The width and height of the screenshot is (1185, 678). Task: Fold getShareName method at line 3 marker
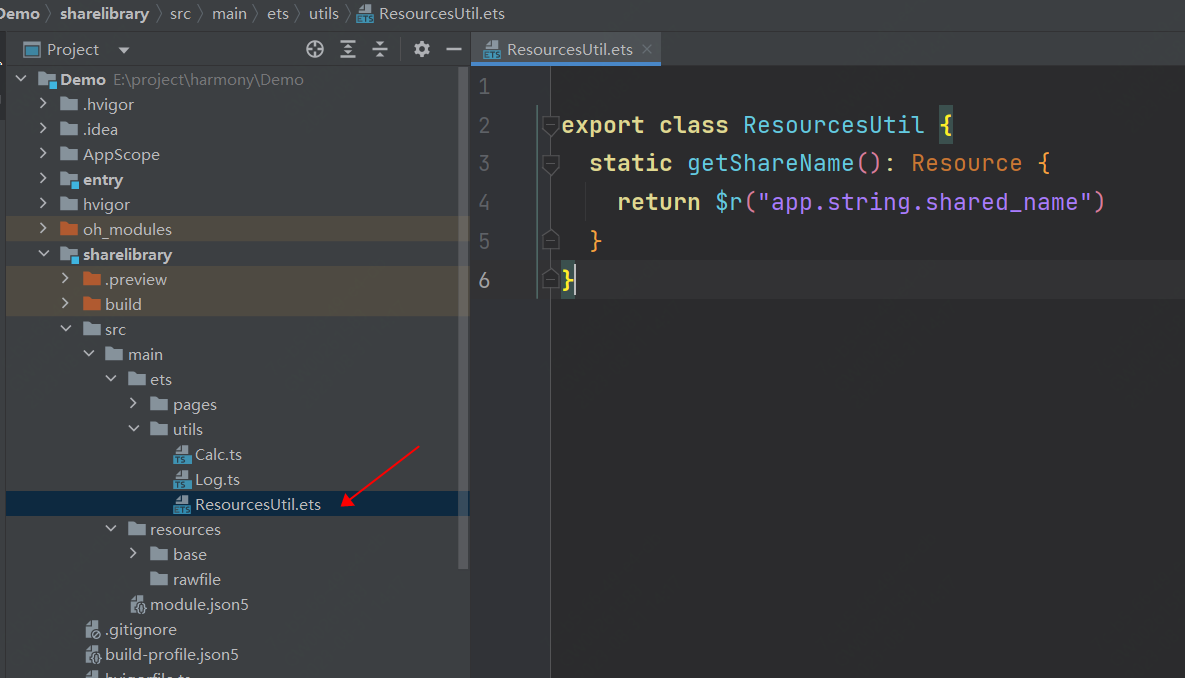550,164
